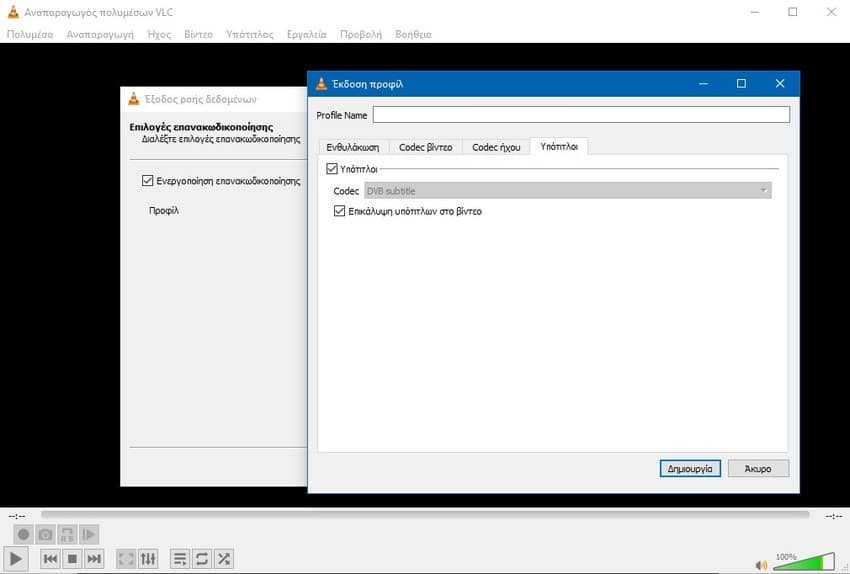Toggle fullscreen video mode icon
The width and height of the screenshot is (850, 574).
(x=126, y=558)
